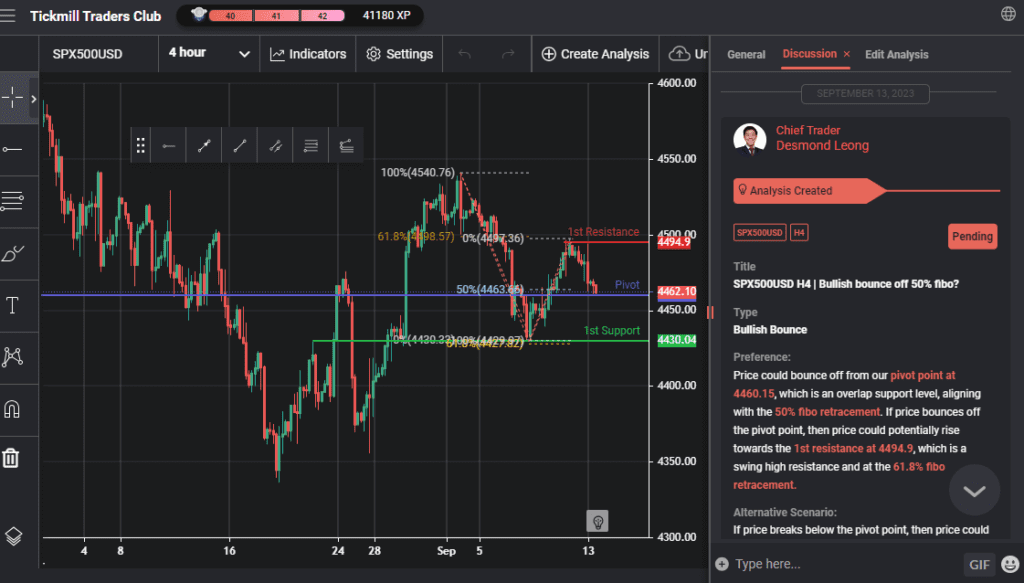This screenshot has width=1024, height=583.
Task: Open the 4 hour timeframe dropdown
Action: 209,54
